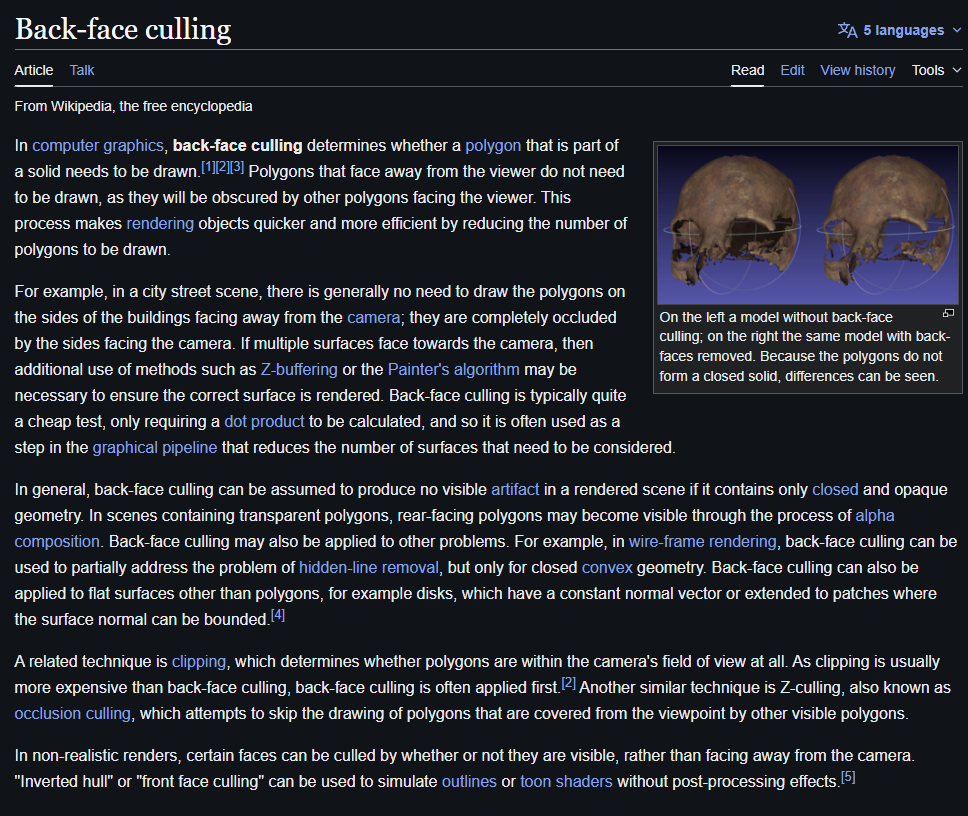The width and height of the screenshot is (968, 816).
Task: Click the enlarge icon on the skull image
Action: pos(948,312)
